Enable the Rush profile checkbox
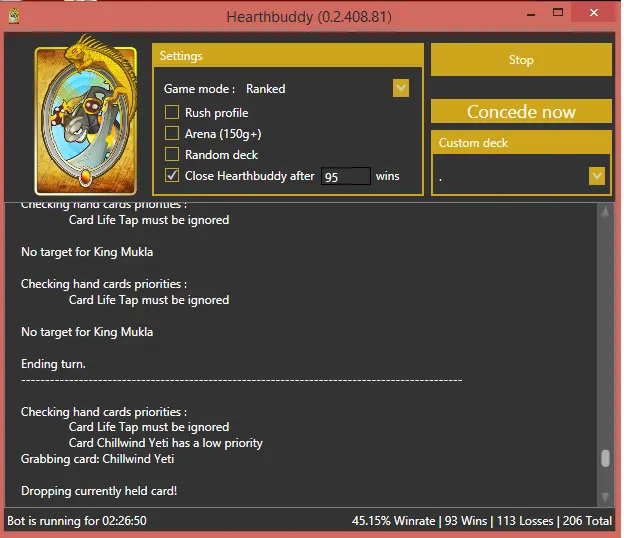This screenshot has width=624, height=538. coord(172,112)
